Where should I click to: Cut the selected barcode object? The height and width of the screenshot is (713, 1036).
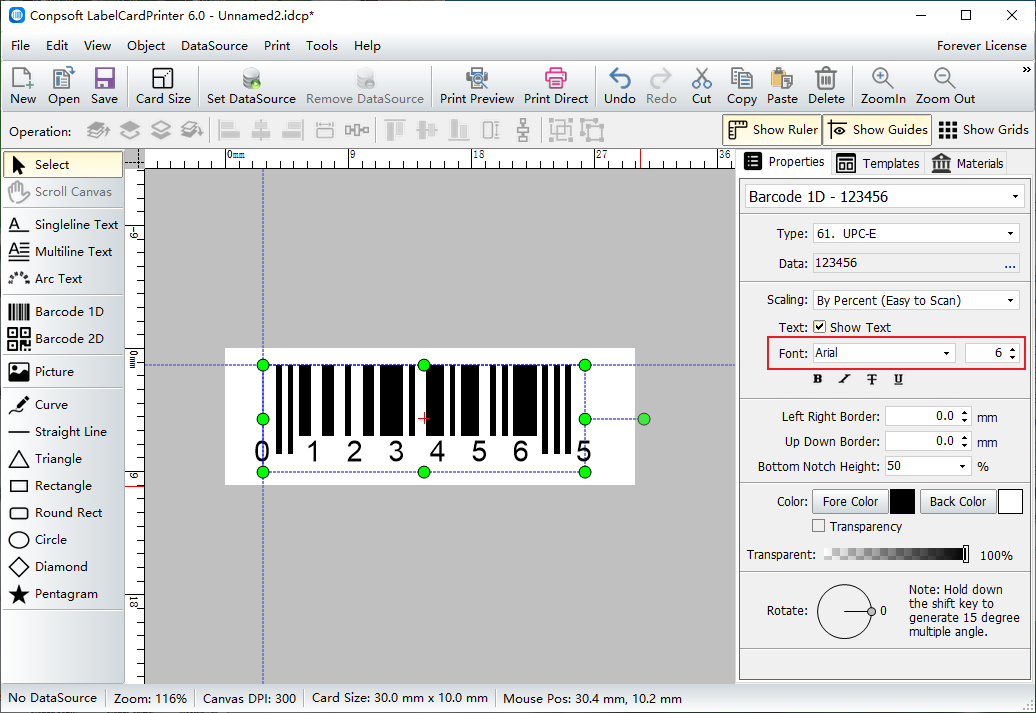(701, 86)
